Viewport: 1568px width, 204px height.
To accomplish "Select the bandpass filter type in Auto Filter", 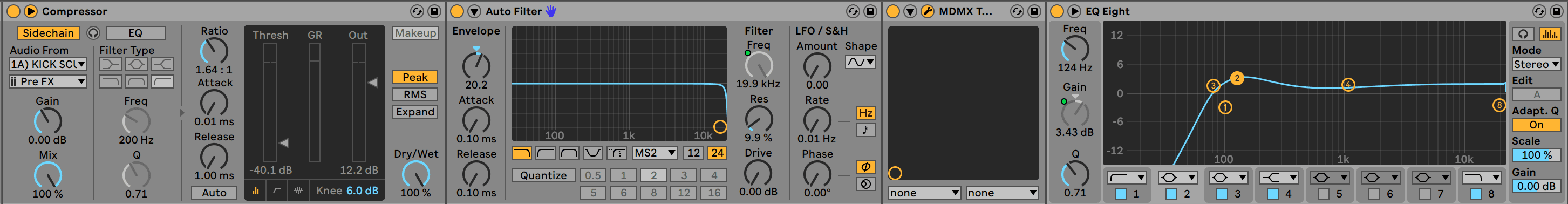I will click(x=569, y=152).
